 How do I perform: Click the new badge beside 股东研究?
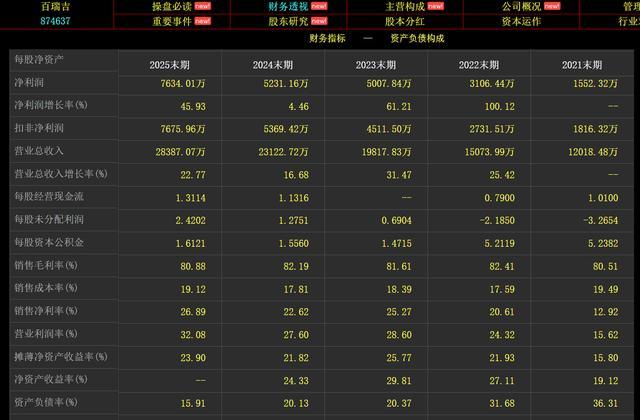point(319,21)
